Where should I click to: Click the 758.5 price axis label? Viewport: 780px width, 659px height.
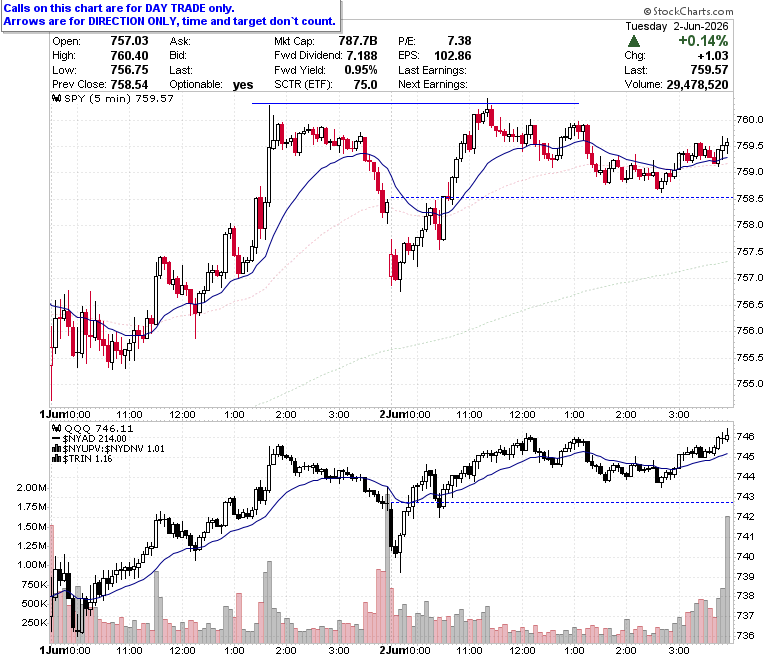click(x=750, y=198)
